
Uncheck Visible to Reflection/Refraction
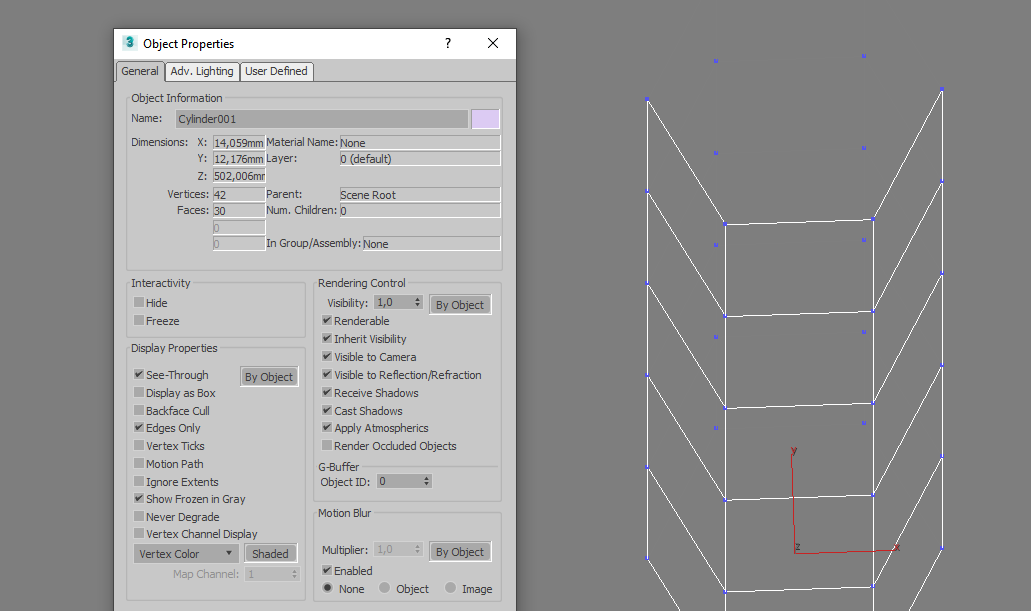(327, 374)
